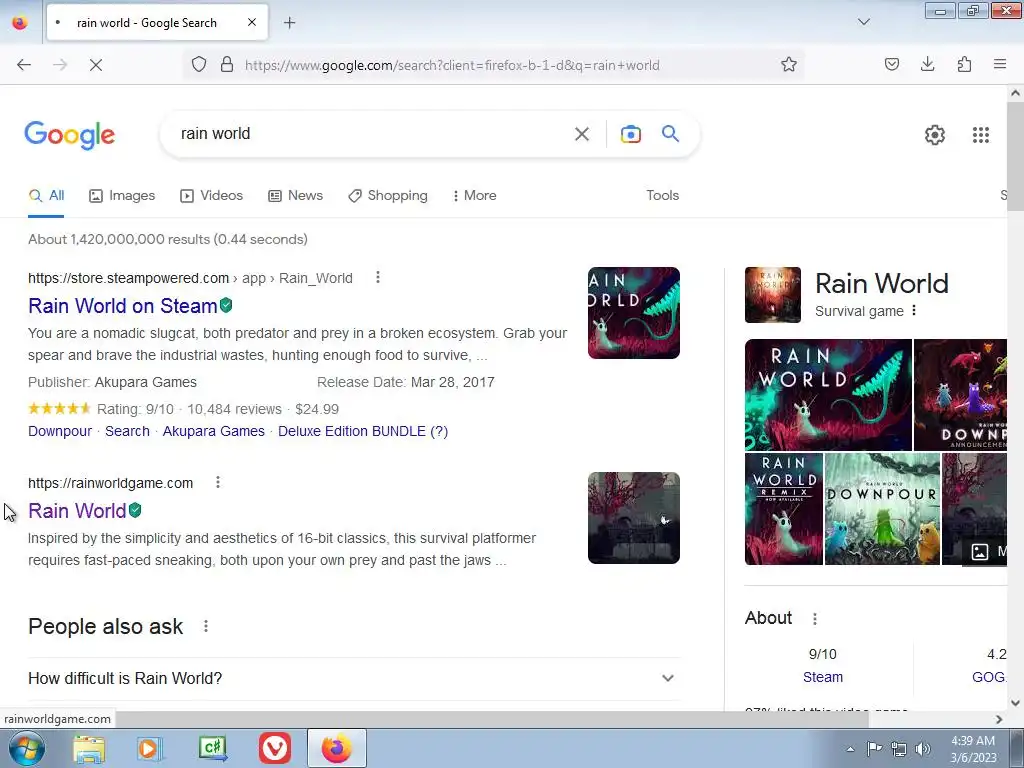Click the blue magnifier search button

pyautogui.click(x=670, y=134)
